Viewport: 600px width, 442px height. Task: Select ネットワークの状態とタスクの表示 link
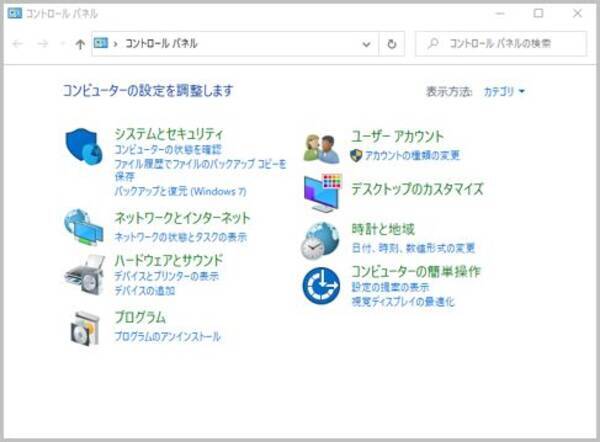point(180,237)
